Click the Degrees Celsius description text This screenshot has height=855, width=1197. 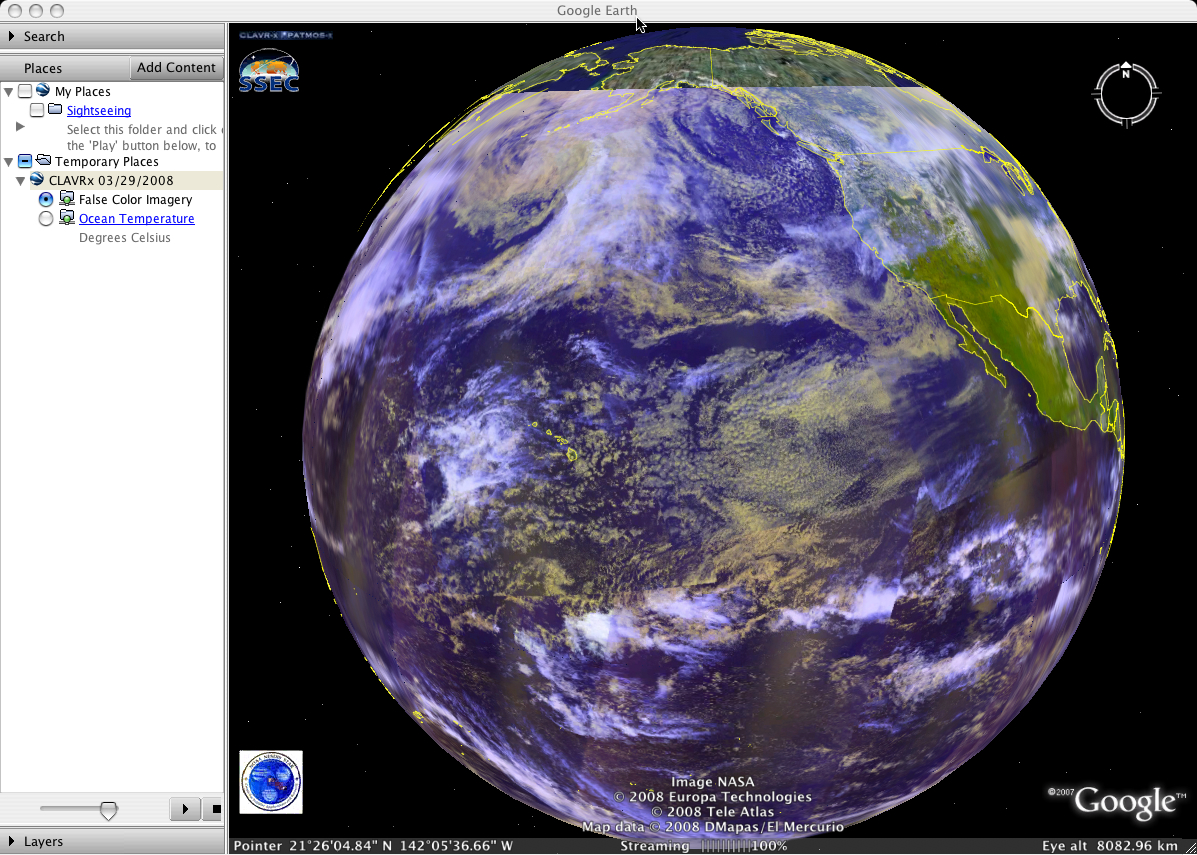point(124,238)
